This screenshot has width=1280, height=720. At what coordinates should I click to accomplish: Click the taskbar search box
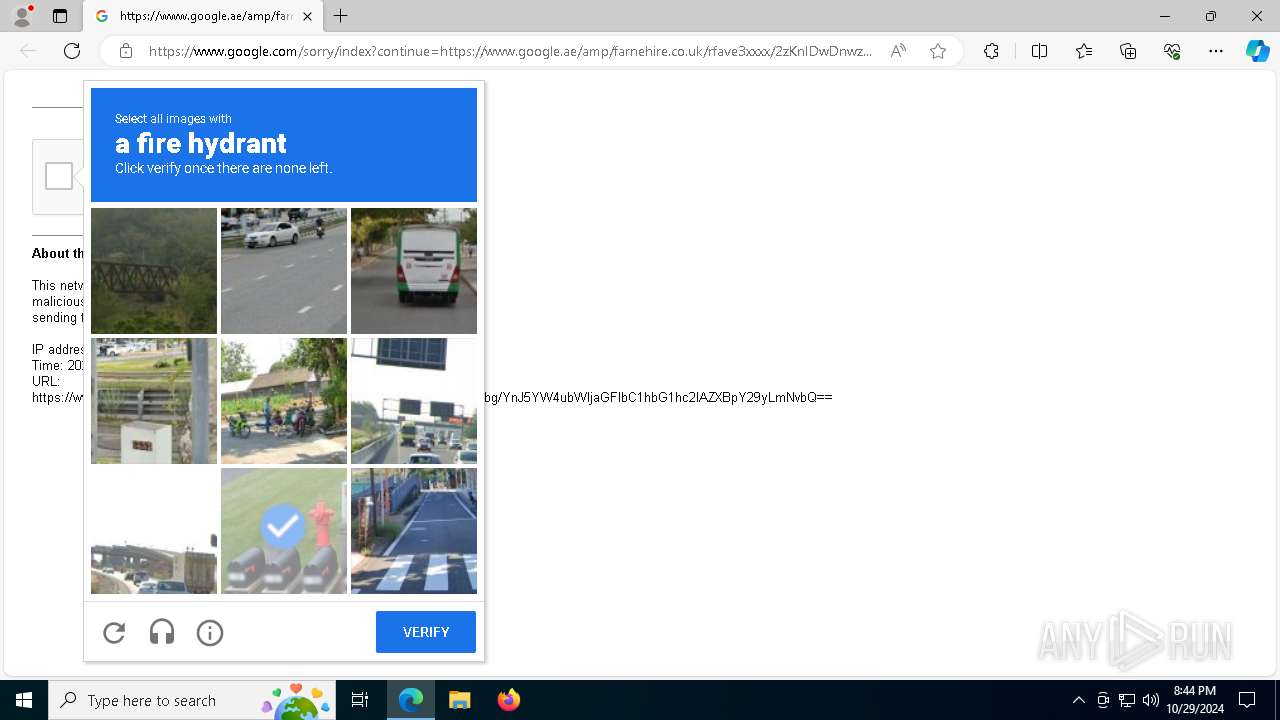(x=191, y=700)
